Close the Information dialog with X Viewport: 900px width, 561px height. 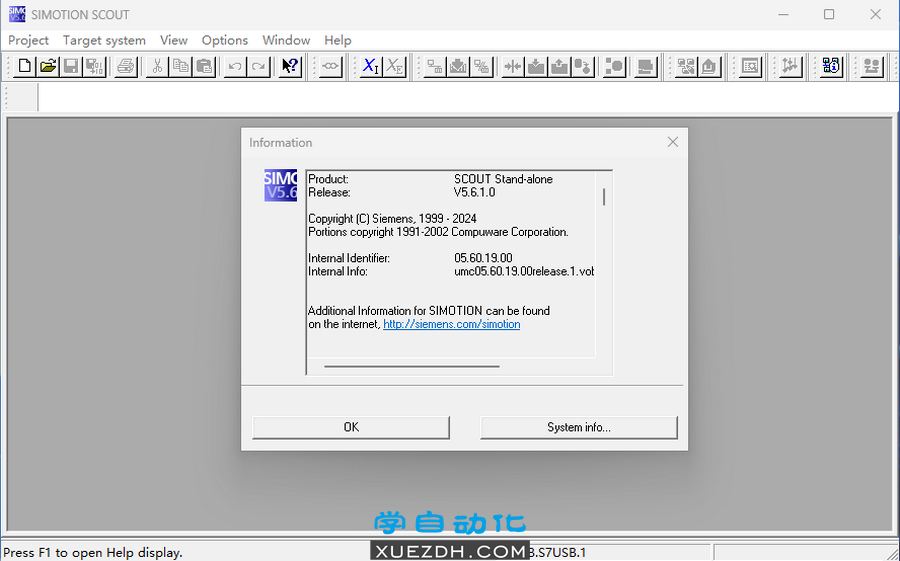click(673, 142)
